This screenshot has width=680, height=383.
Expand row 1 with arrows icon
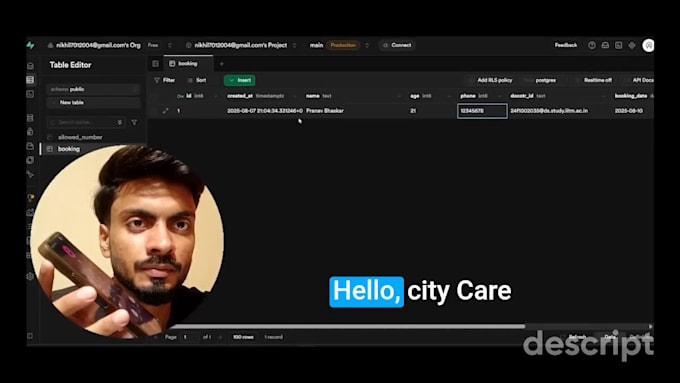point(165,111)
